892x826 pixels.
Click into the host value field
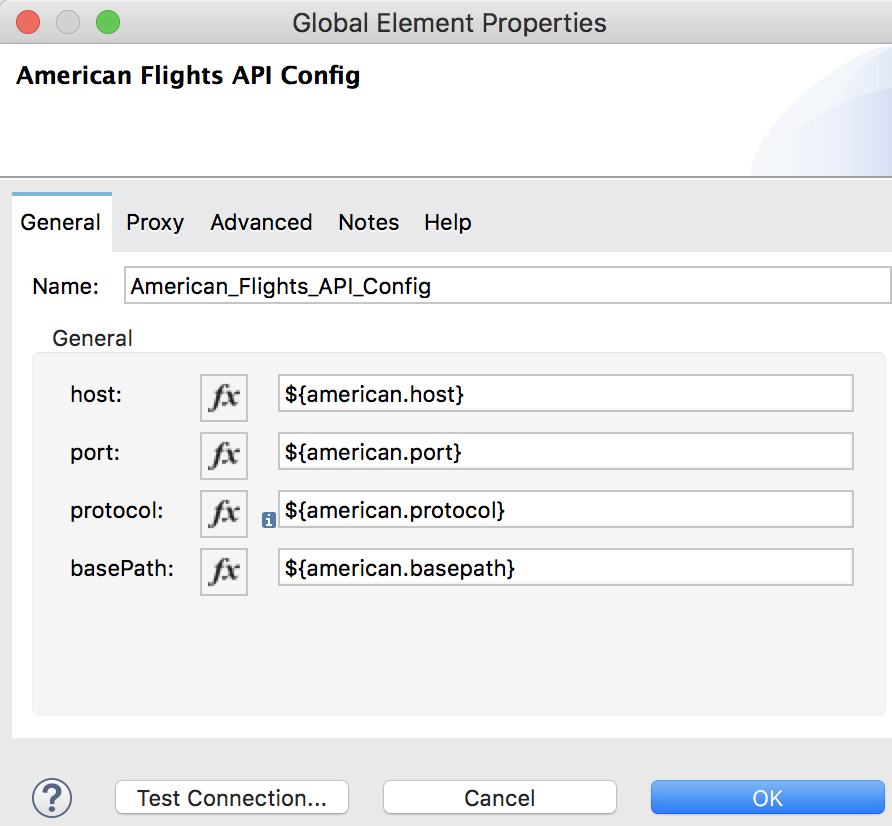(x=565, y=393)
